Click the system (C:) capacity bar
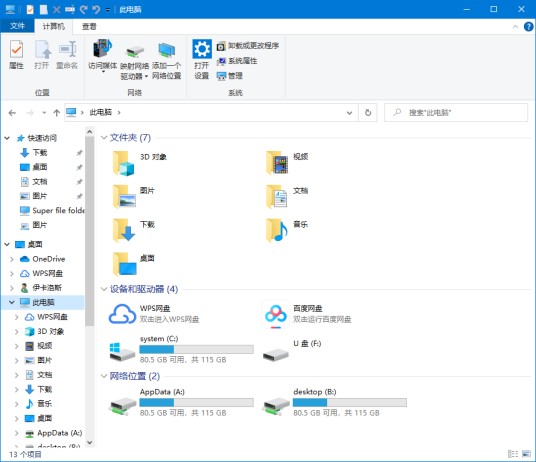The image size is (536, 462). [197, 349]
